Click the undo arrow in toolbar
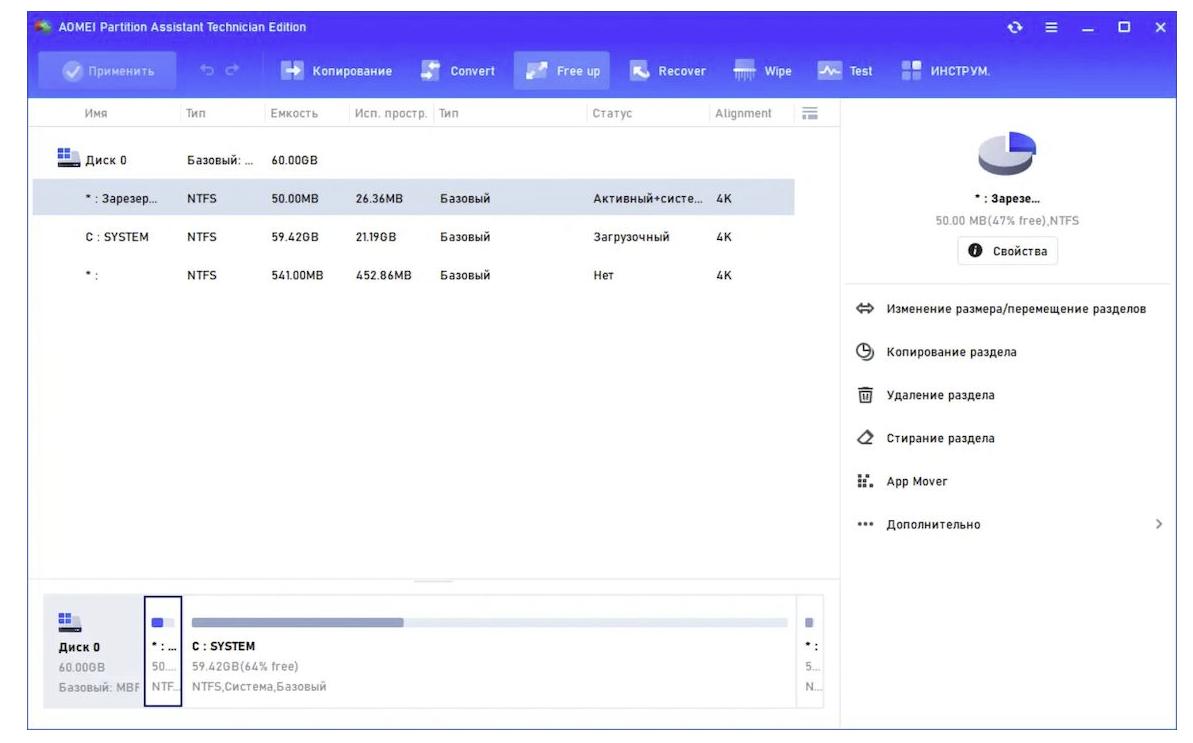This screenshot has width=1193, height=743. [x=207, y=71]
